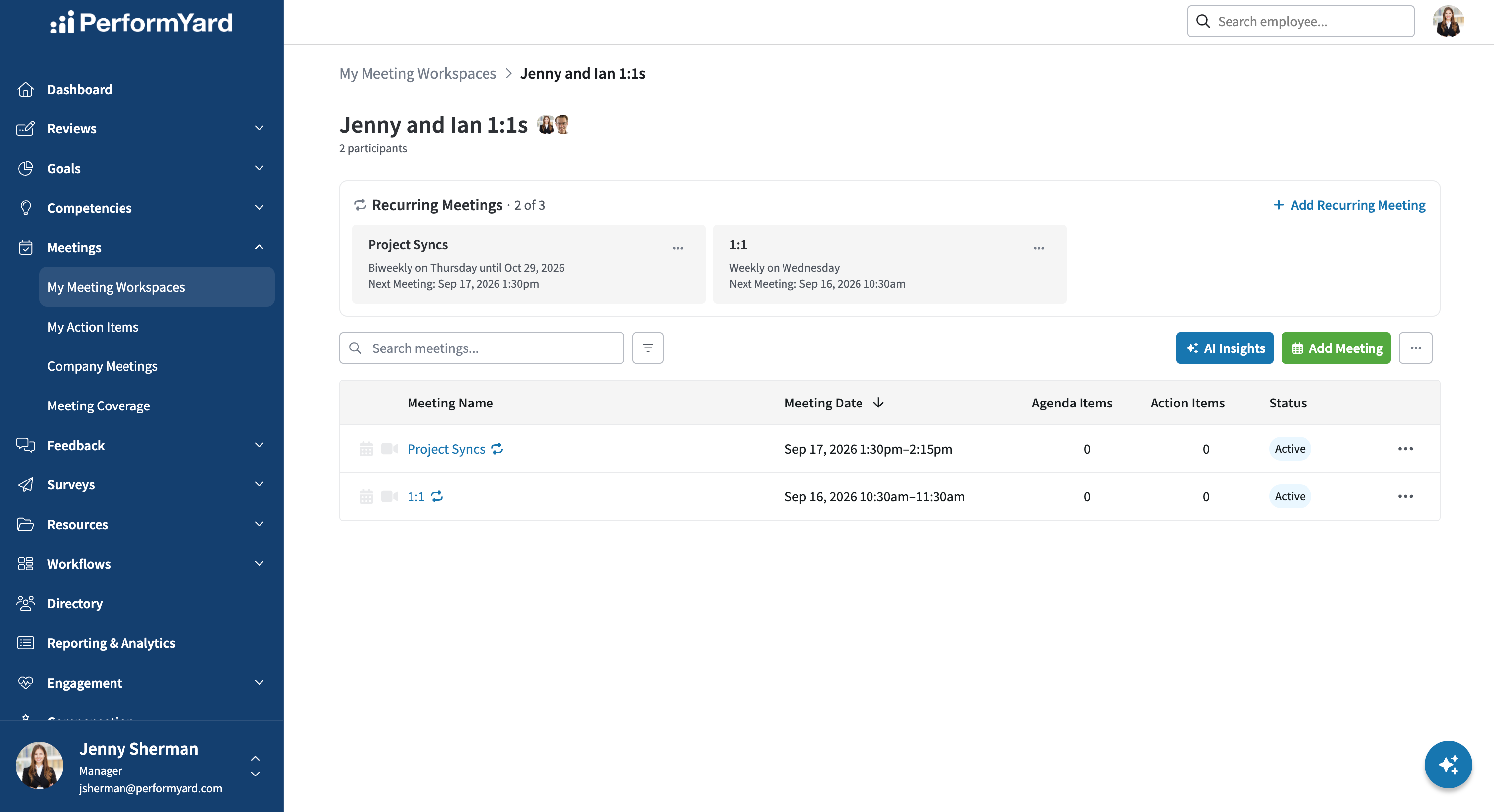1494x812 pixels.
Task: Click the more options button beside Add Meeting
Action: (1416, 348)
